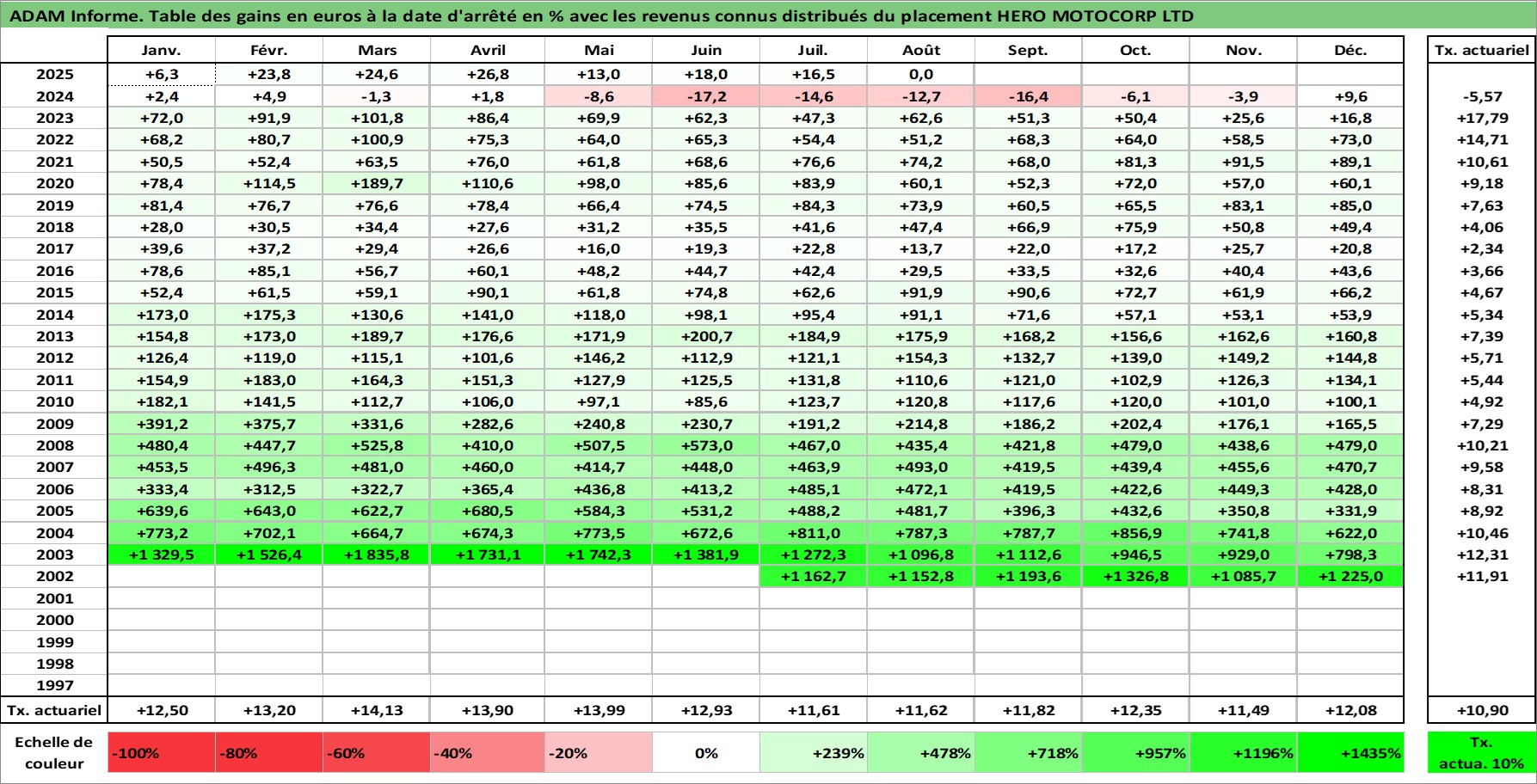Click actuarial rate +17,79 for 2023
1537x784 pixels.
coord(1481,118)
